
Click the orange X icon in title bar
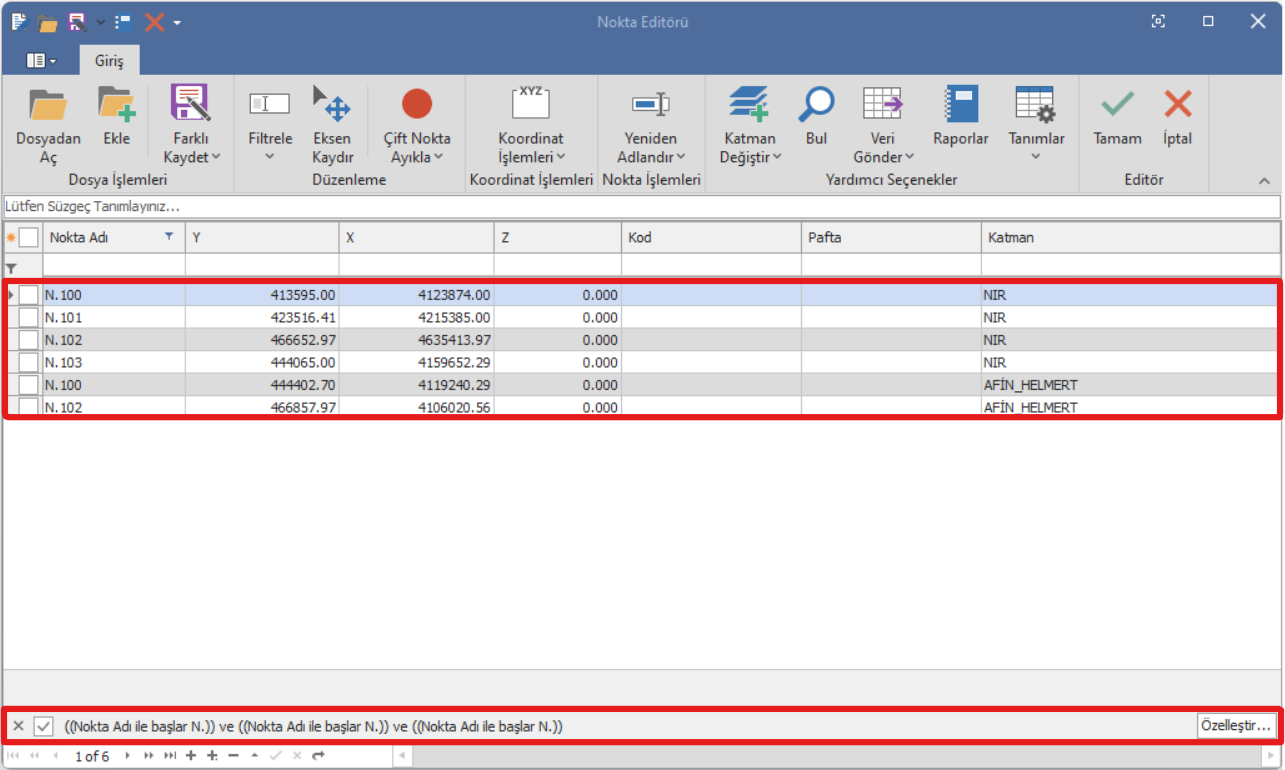pos(154,21)
